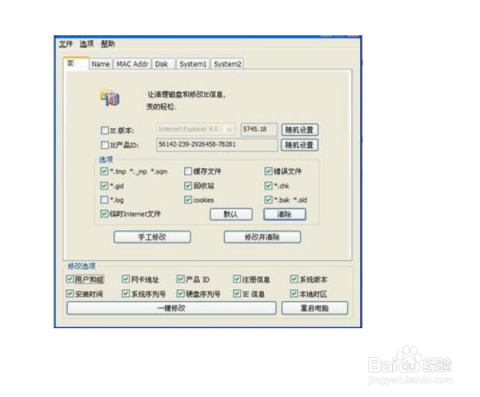Click the 5745.18 build number field

tap(259, 129)
